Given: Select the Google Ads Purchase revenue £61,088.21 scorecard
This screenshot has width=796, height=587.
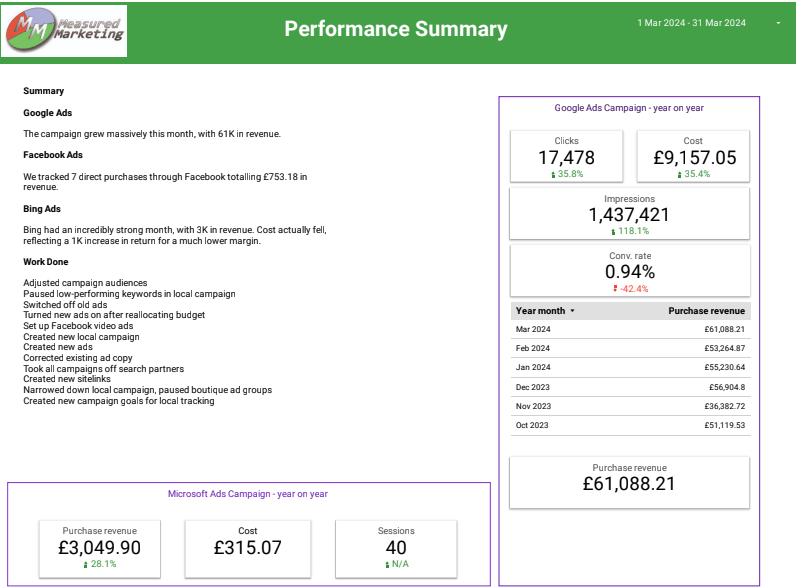Looking at the screenshot, I should coord(629,482).
